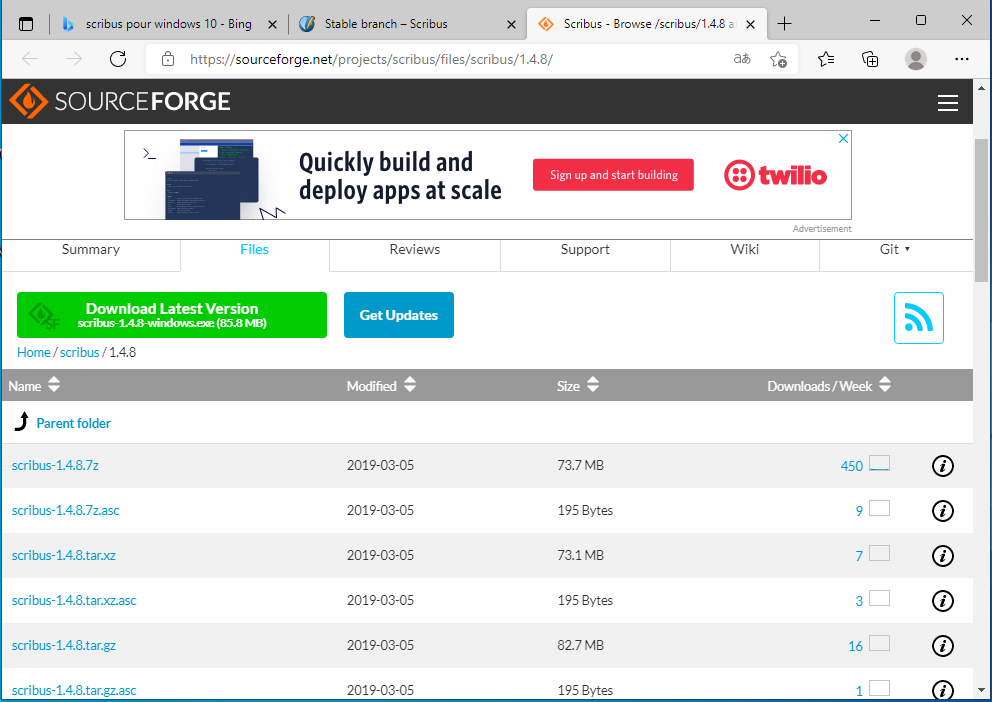The height and width of the screenshot is (702, 992).
Task: Show info for scribus-1.4.8.7z
Action: click(x=943, y=466)
